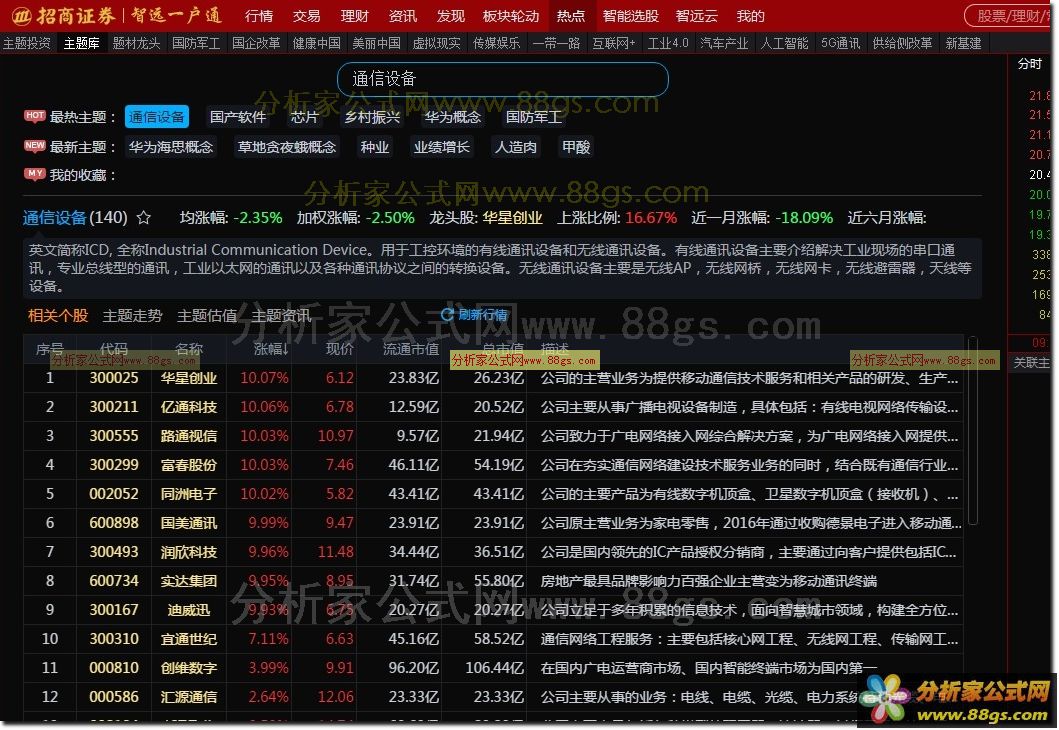Open the 相关个股 tab
This screenshot has height=730, width=1059.
(x=58, y=315)
